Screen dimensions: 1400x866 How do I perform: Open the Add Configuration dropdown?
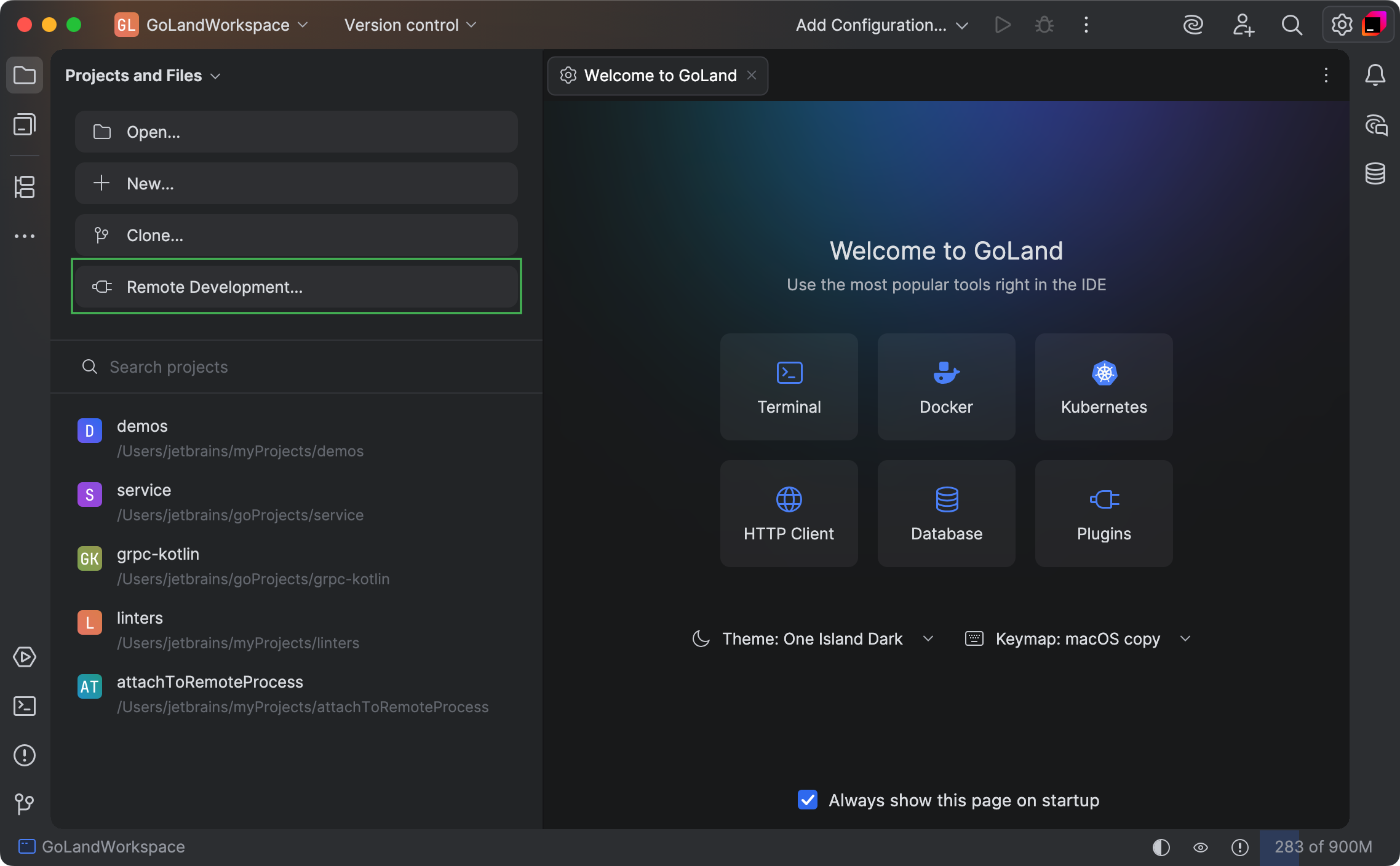tap(882, 25)
